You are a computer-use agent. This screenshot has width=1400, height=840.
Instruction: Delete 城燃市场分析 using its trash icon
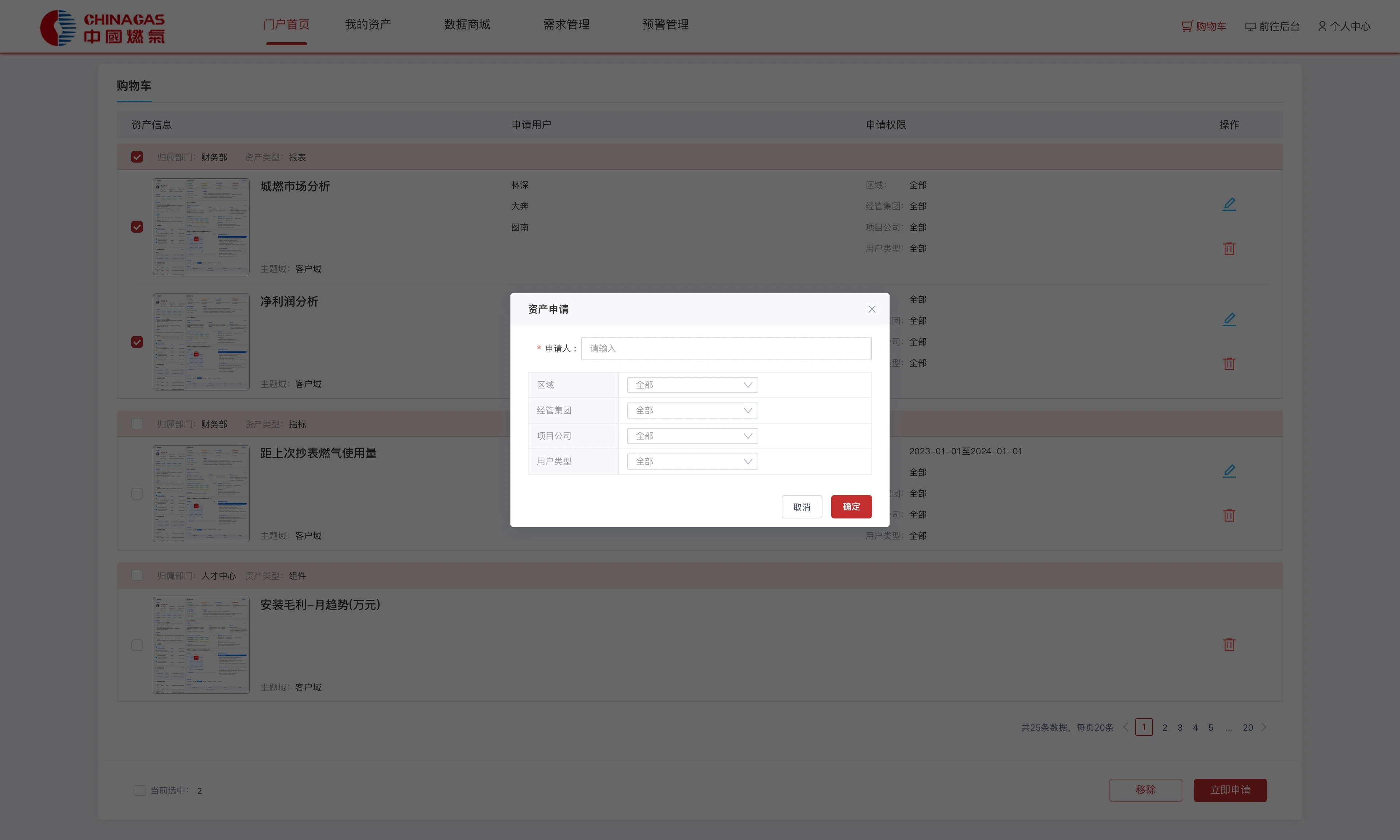click(x=1229, y=249)
